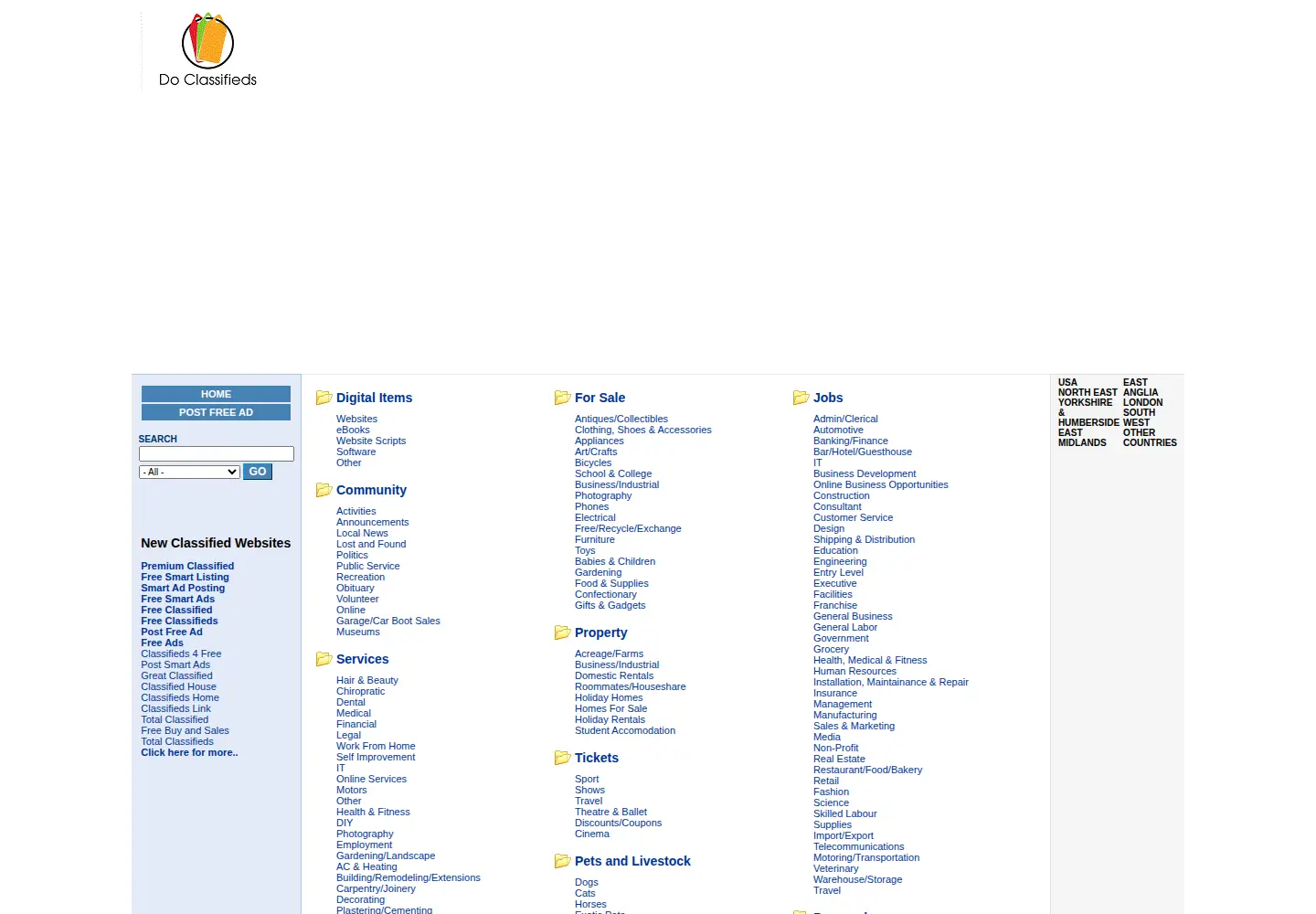Open the Clothing, Shoes & Accessories link

(642, 430)
